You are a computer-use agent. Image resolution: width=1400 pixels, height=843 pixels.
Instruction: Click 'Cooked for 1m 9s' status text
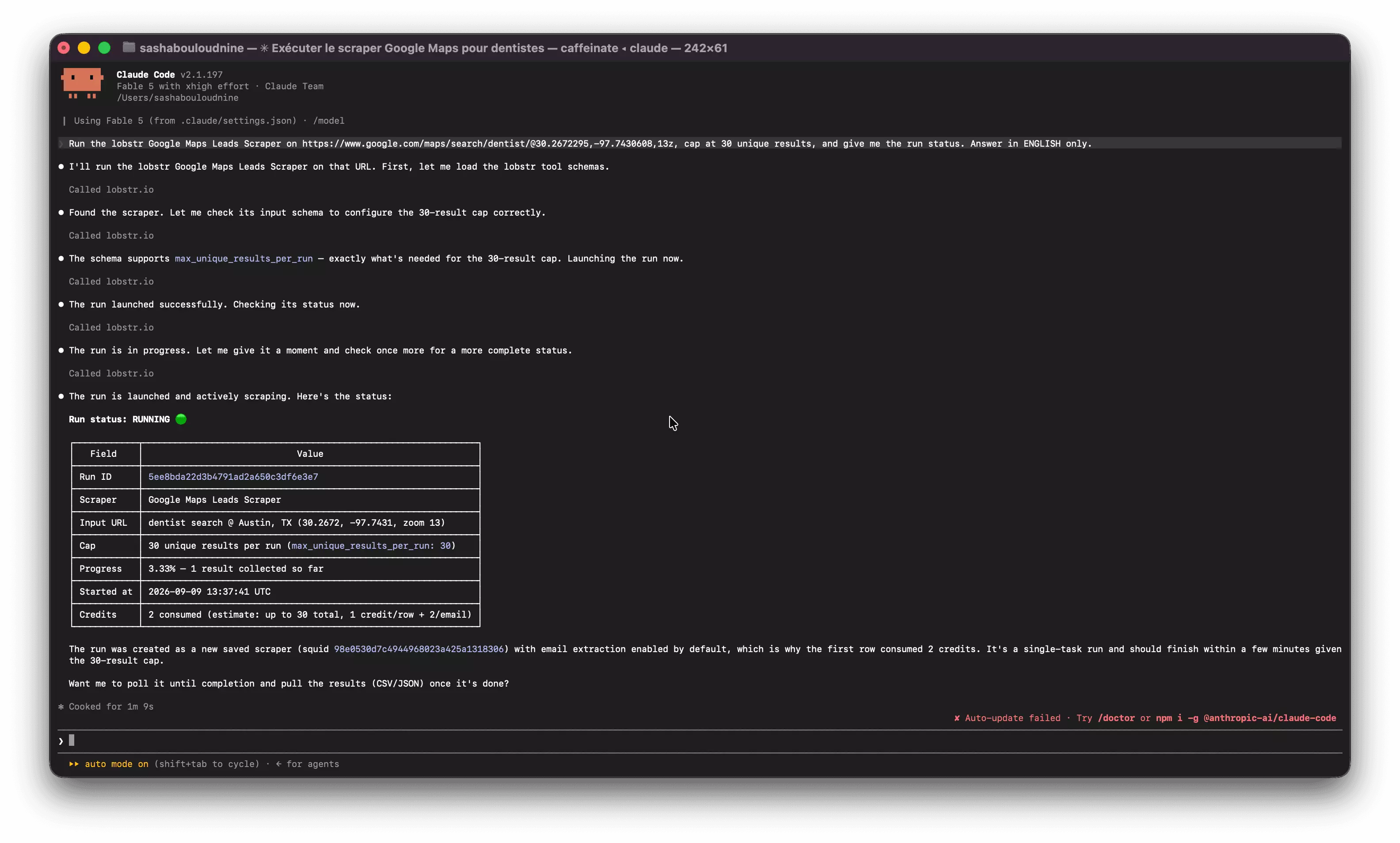click(111, 706)
